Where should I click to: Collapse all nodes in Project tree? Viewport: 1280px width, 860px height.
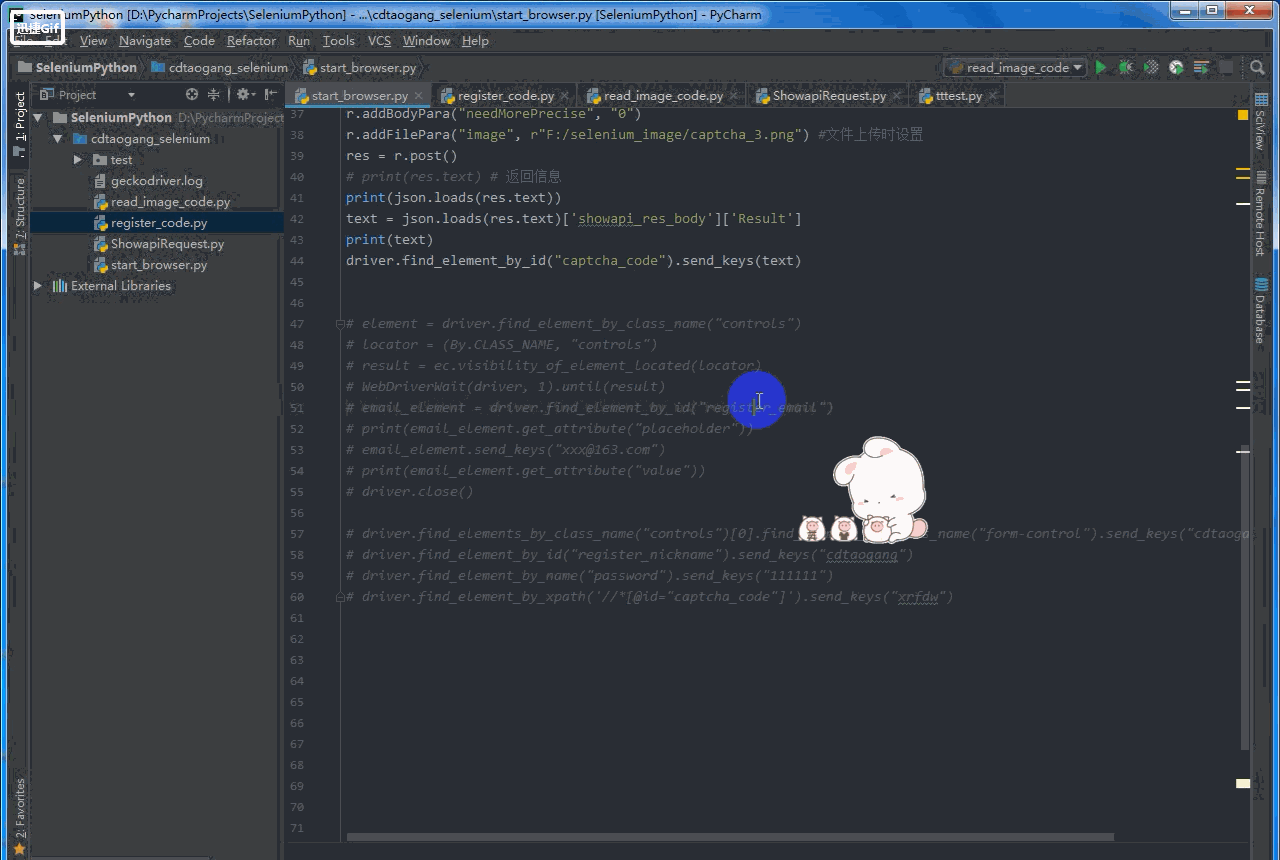point(213,94)
